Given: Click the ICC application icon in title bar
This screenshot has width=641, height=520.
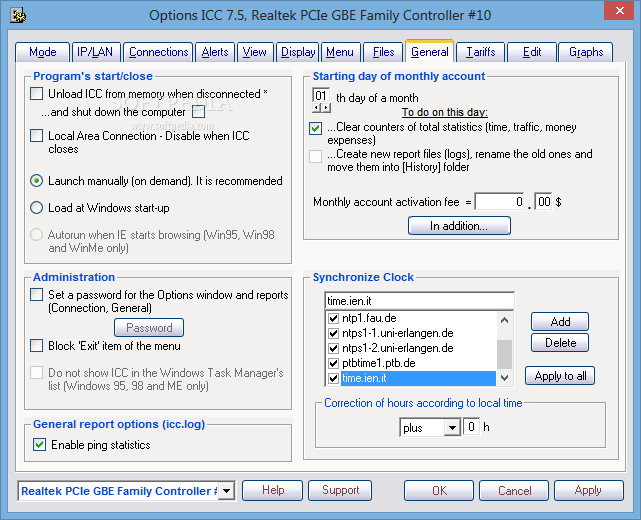Looking at the screenshot, I should tap(18, 16).
